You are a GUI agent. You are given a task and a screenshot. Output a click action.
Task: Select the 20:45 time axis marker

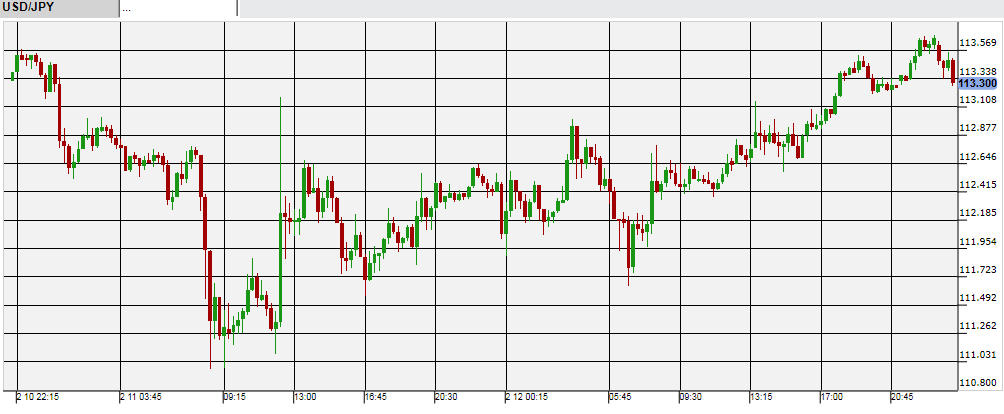902,397
